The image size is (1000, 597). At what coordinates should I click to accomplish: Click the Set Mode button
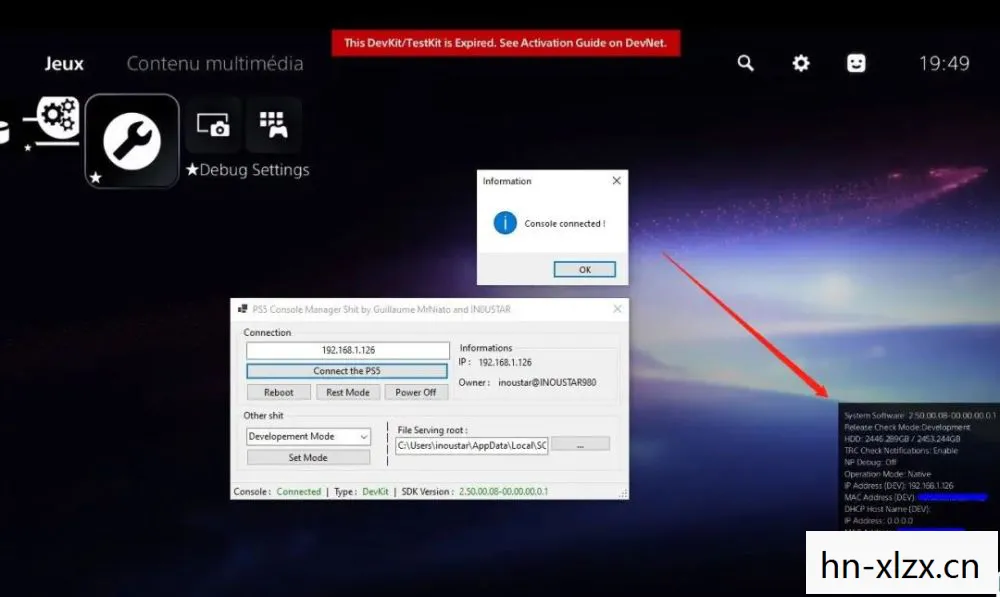pyautogui.click(x=308, y=457)
